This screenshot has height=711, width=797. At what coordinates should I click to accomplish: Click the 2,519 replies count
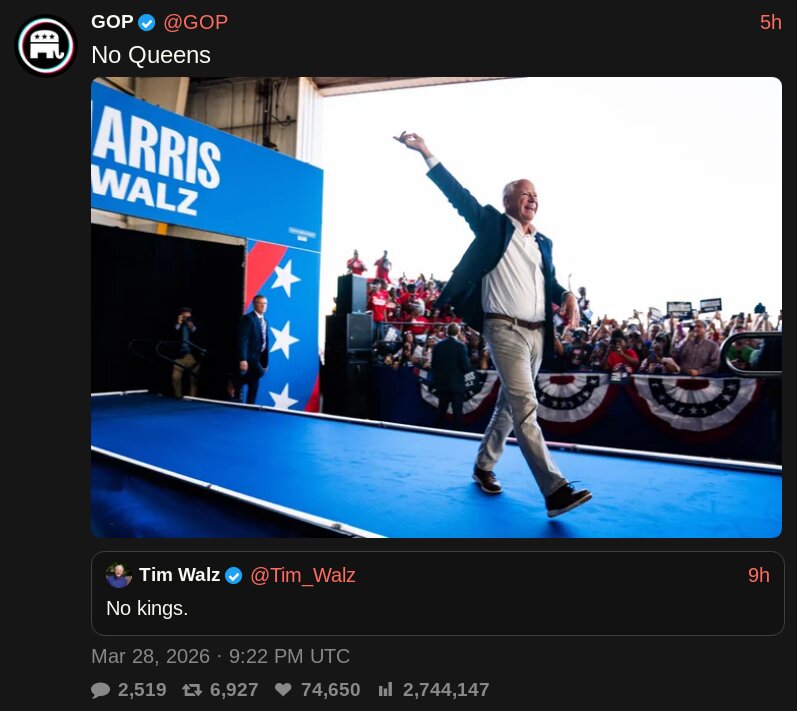[142, 690]
